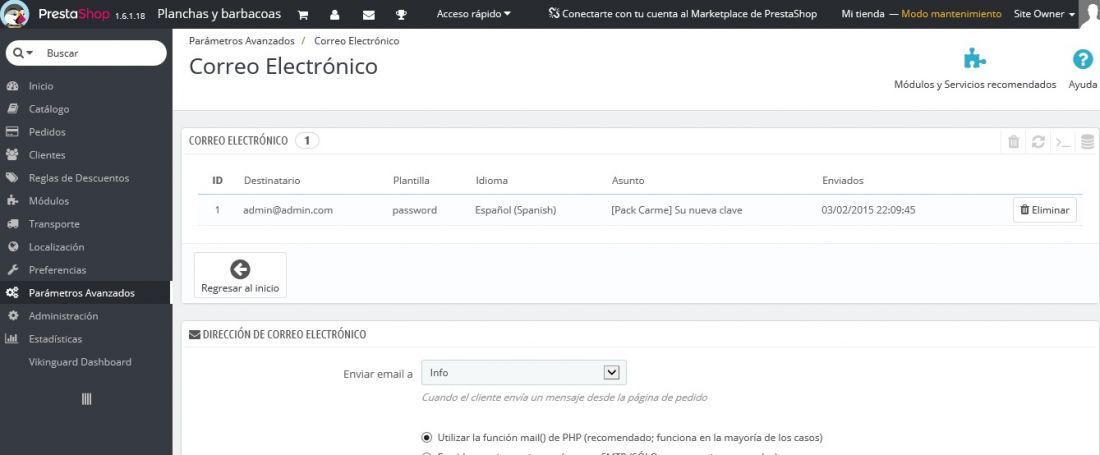Select the Utilizar la función mail() de PHP option
This screenshot has width=1100, height=455.
tap(427, 437)
